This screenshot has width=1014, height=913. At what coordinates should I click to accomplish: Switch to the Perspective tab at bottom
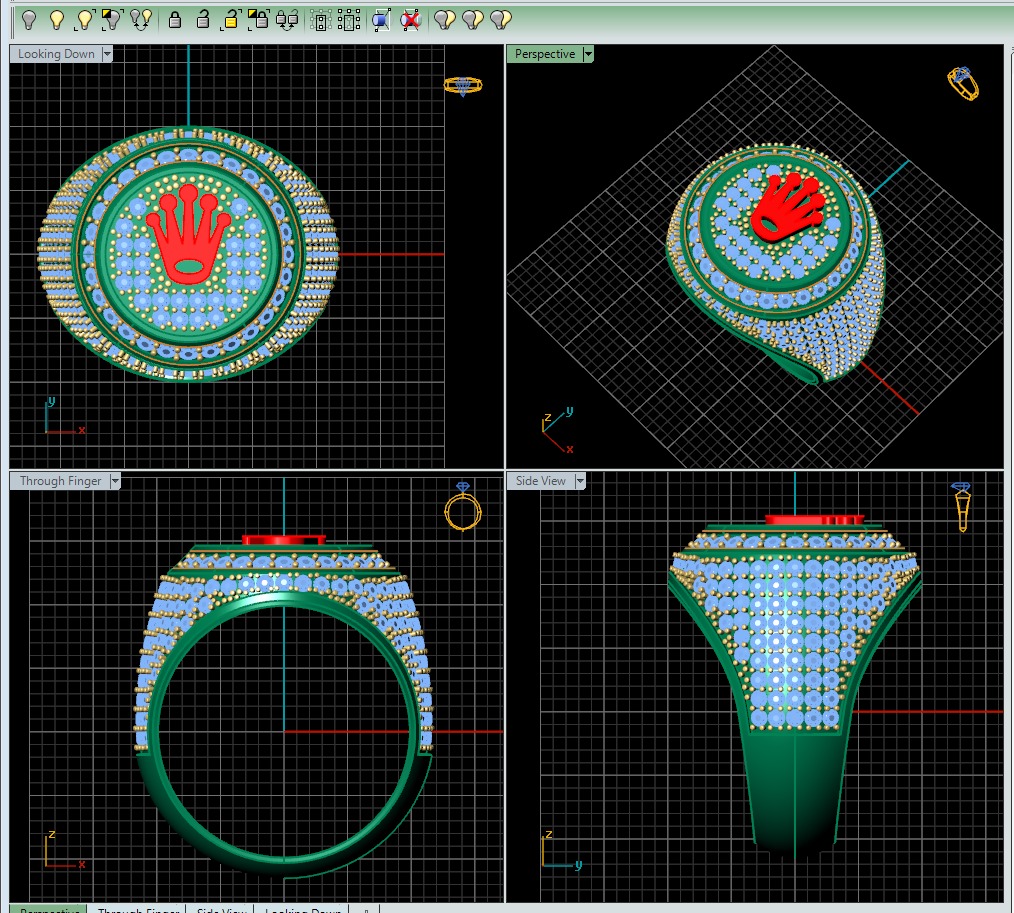(49, 908)
